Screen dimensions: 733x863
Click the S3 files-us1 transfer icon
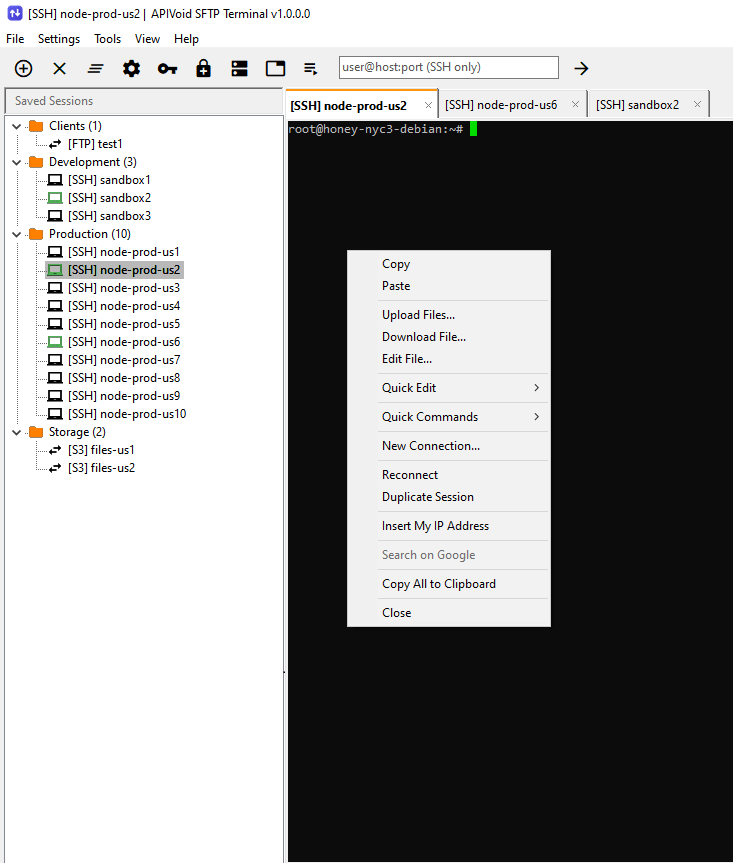coord(55,450)
